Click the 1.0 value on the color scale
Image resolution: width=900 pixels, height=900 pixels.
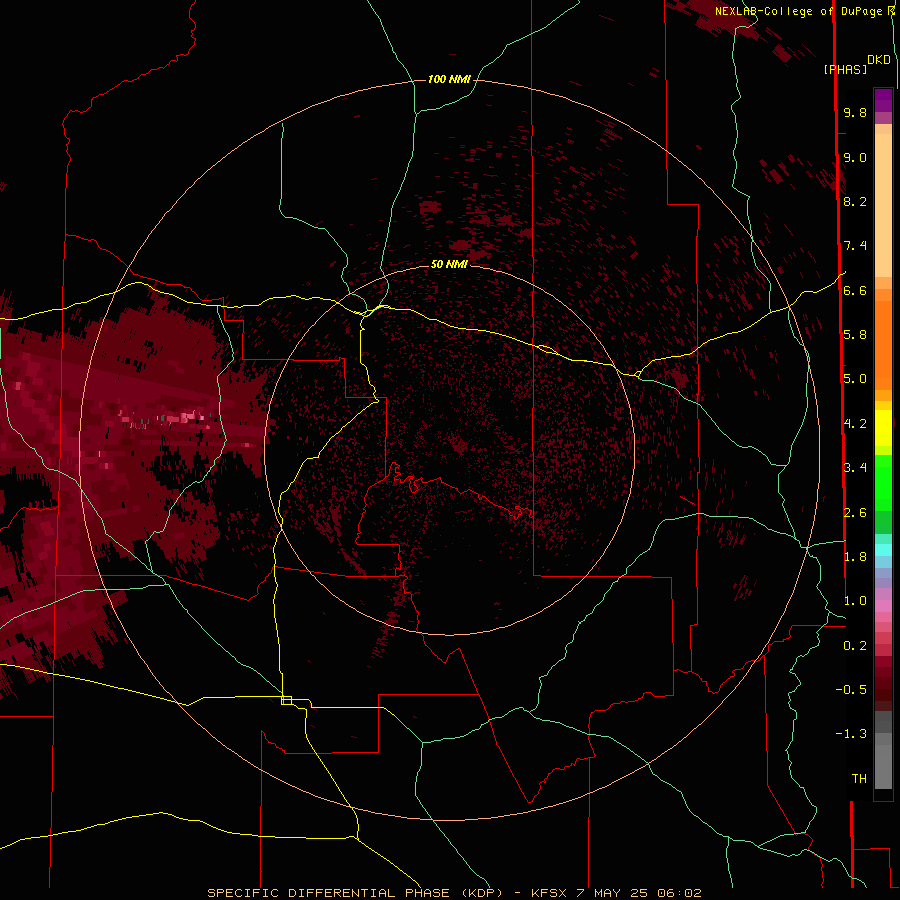855,601
